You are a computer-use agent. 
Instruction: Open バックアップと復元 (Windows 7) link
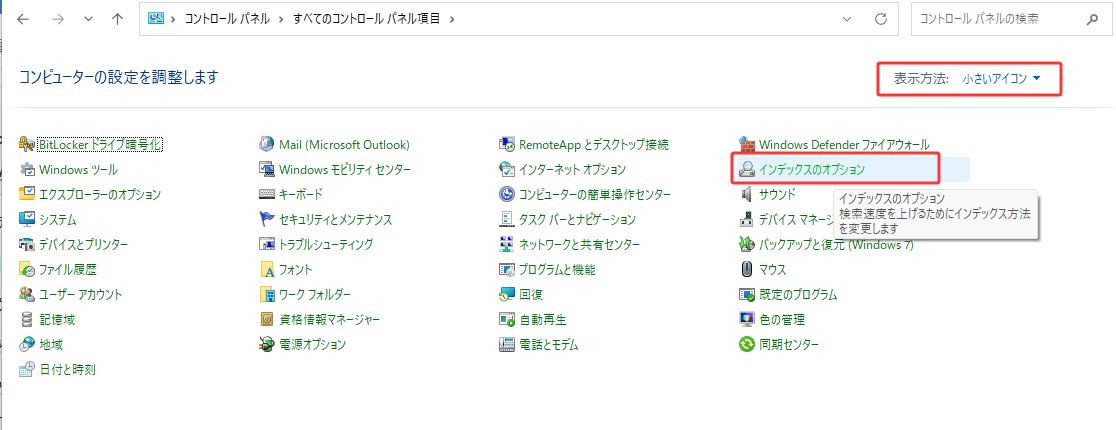836,244
